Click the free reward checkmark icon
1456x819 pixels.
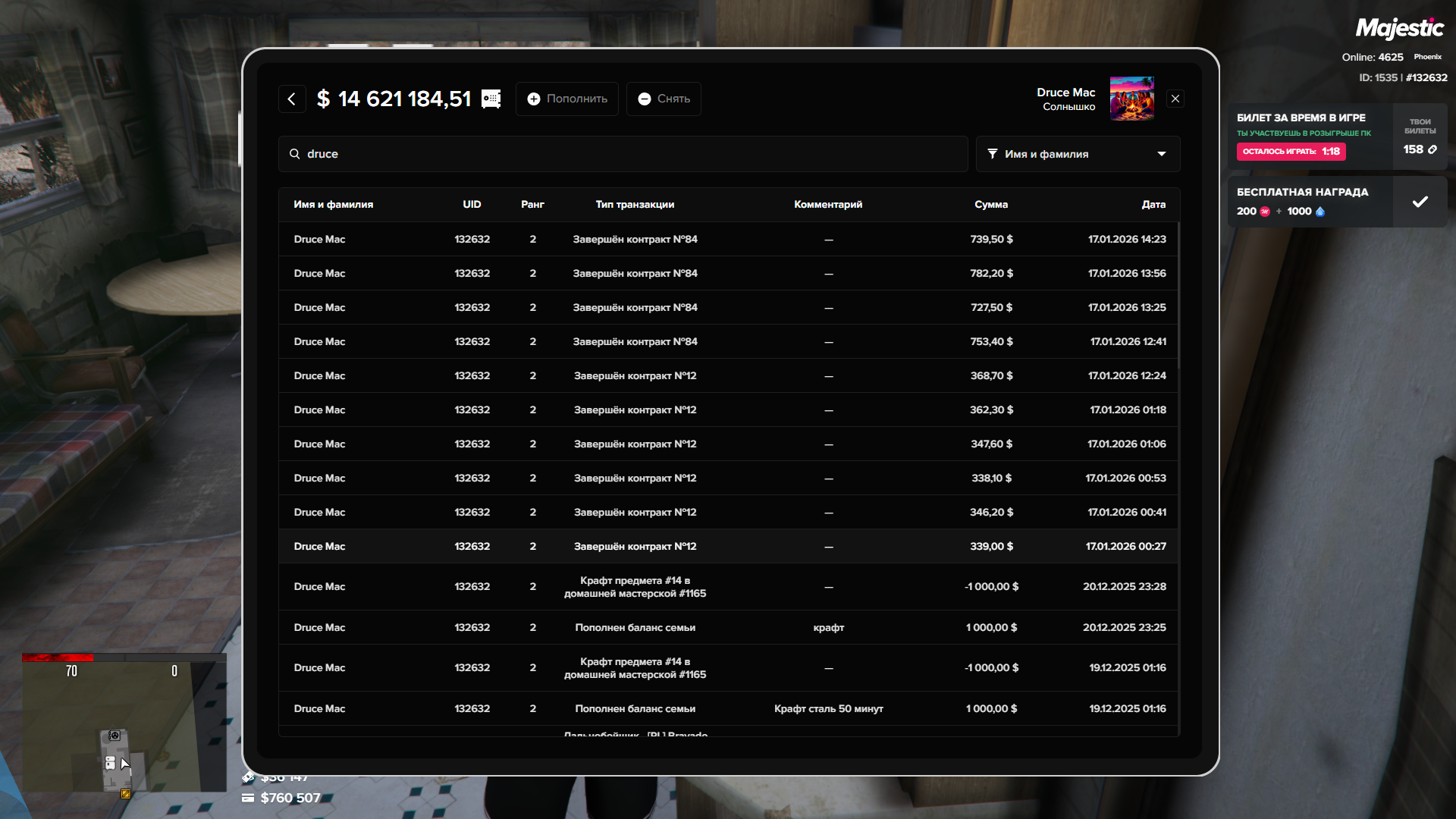tap(1420, 202)
